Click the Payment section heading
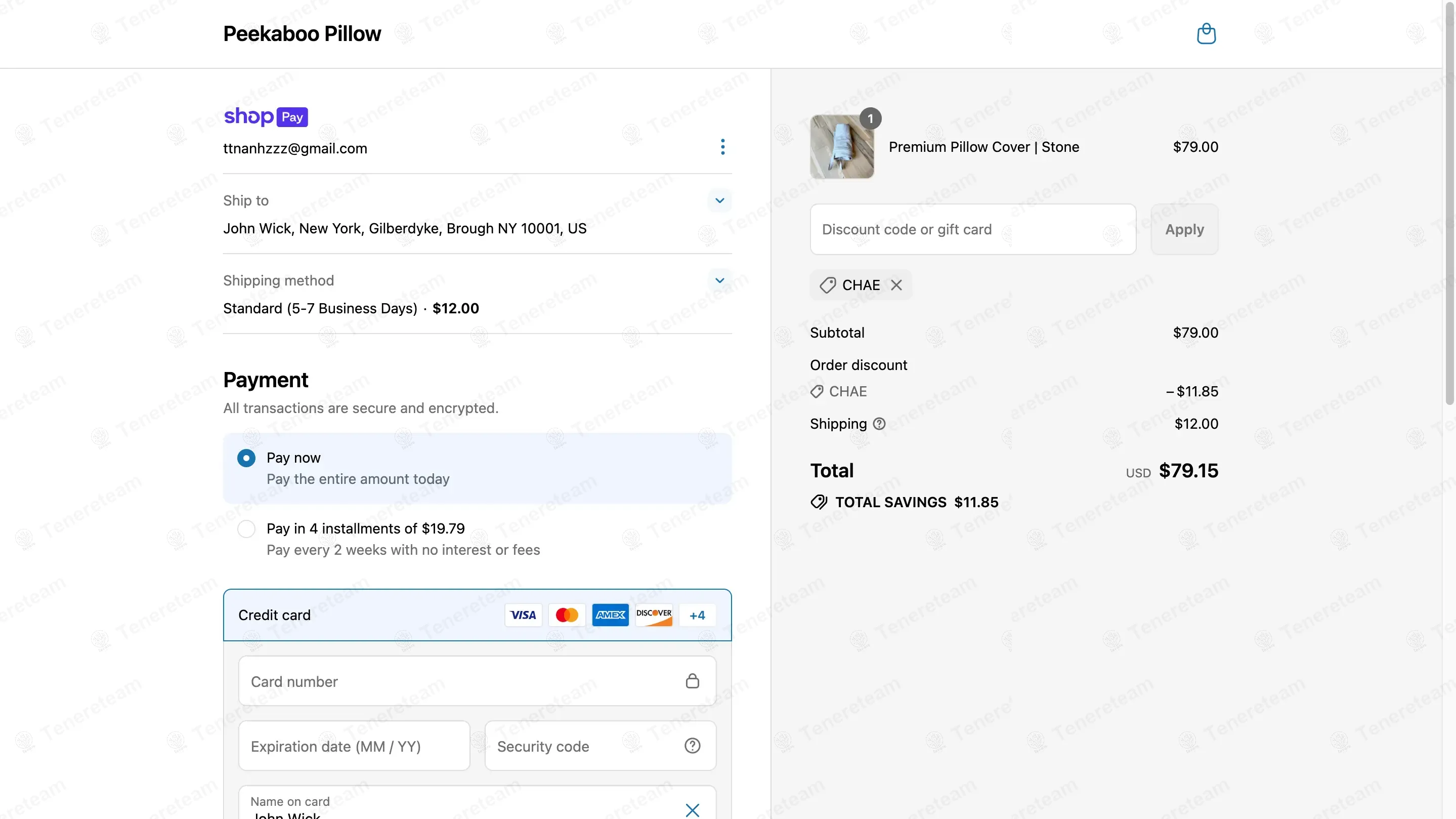 (265, 380)
